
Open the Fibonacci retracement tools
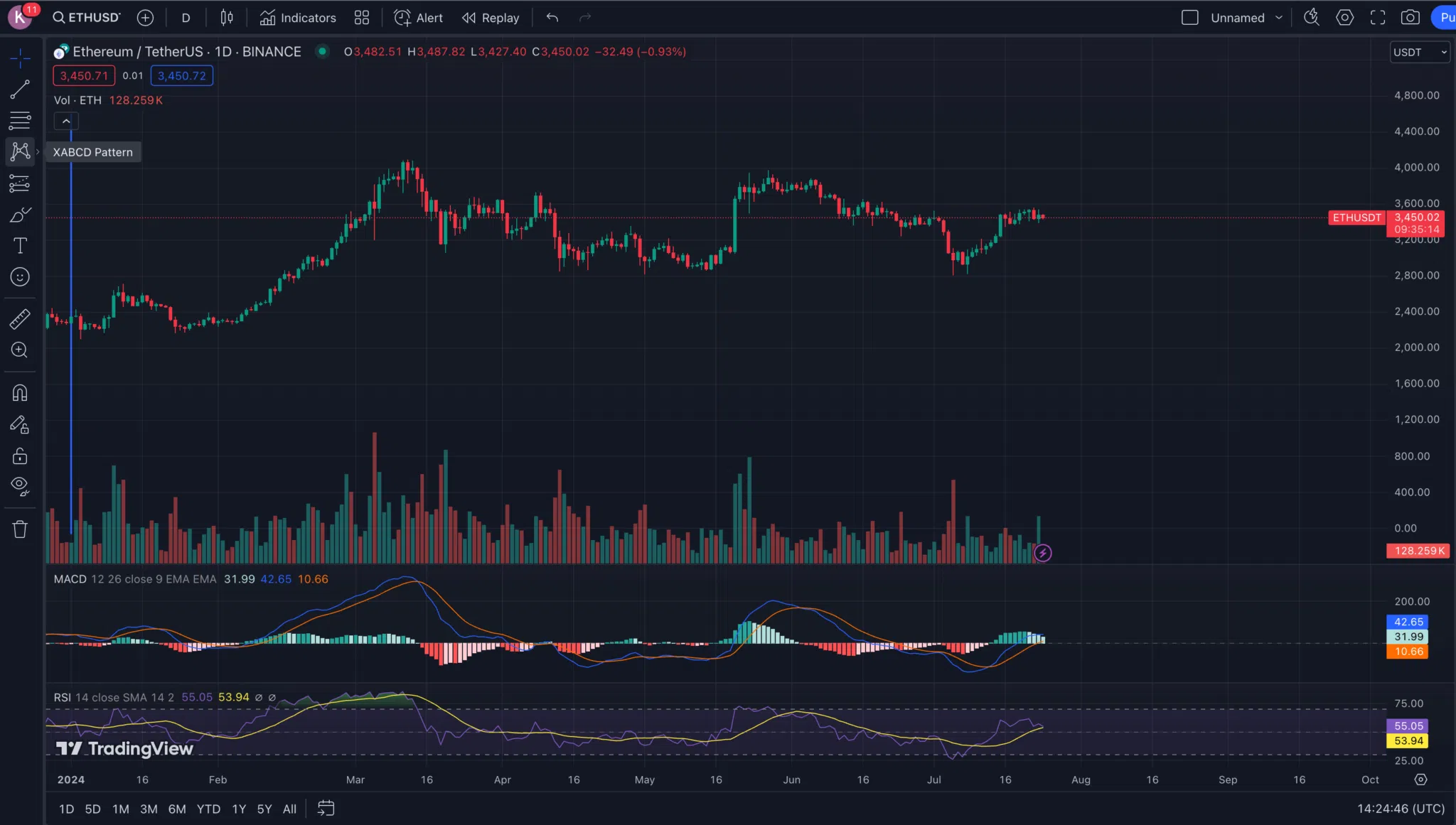(x=20, y=120)
